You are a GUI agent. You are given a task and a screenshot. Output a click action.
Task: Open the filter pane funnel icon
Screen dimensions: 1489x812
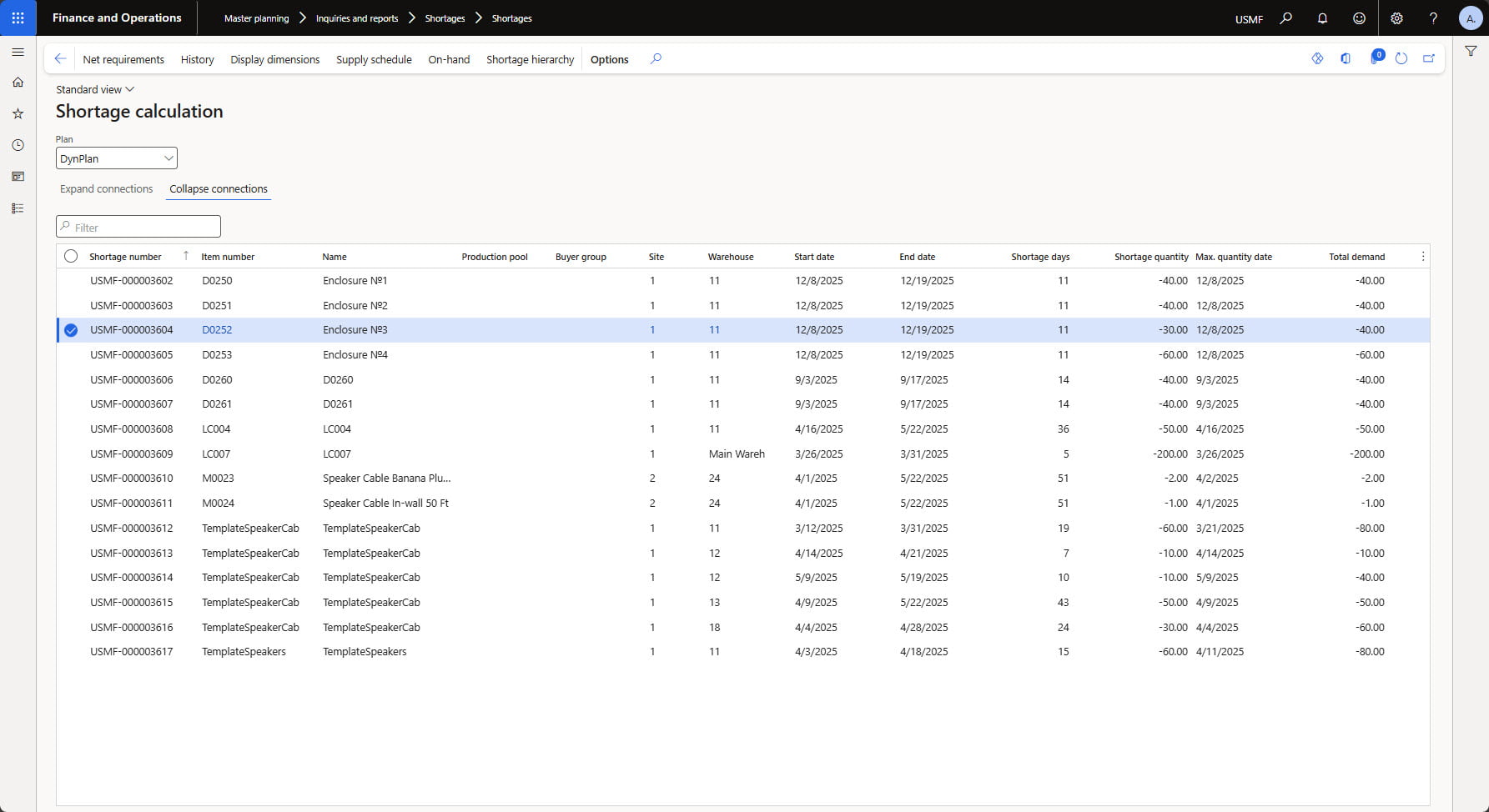(1471, 52)
